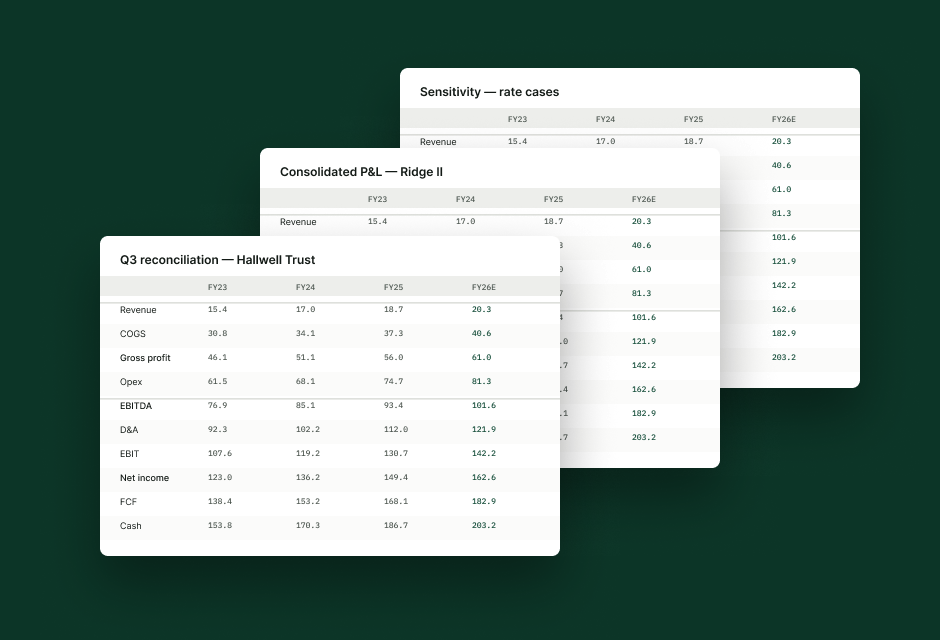This screenshot has height=640, width=940.
Task: Select FY24 header in Q3 reconciliation table
Action: pos(305,287)
